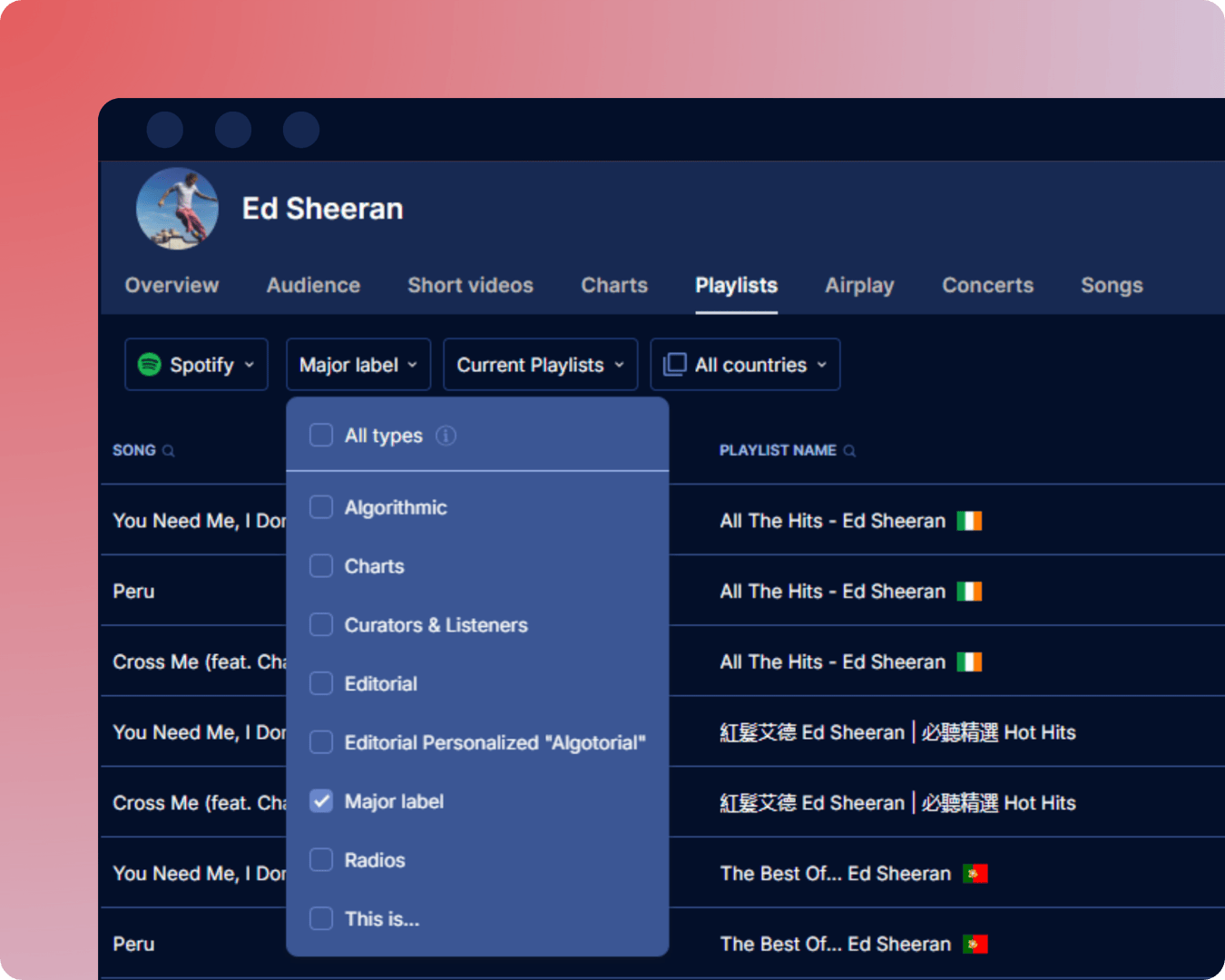Check the This is... checkbox
The width and height of the screenshot is (1225, 980).
[321, 918]
